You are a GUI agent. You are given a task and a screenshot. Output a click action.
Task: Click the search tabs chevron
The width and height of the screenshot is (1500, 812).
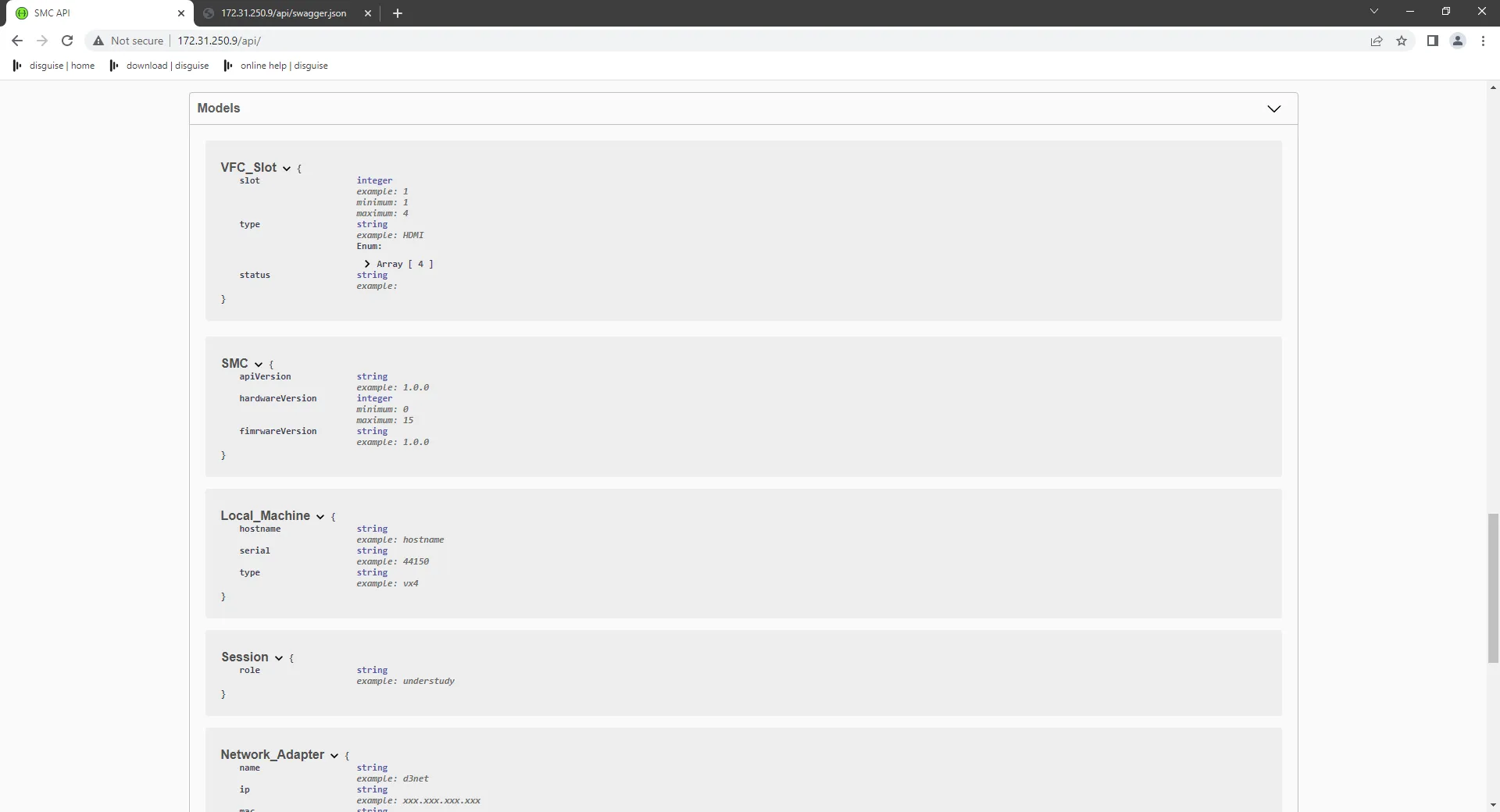click(1374, 11)
